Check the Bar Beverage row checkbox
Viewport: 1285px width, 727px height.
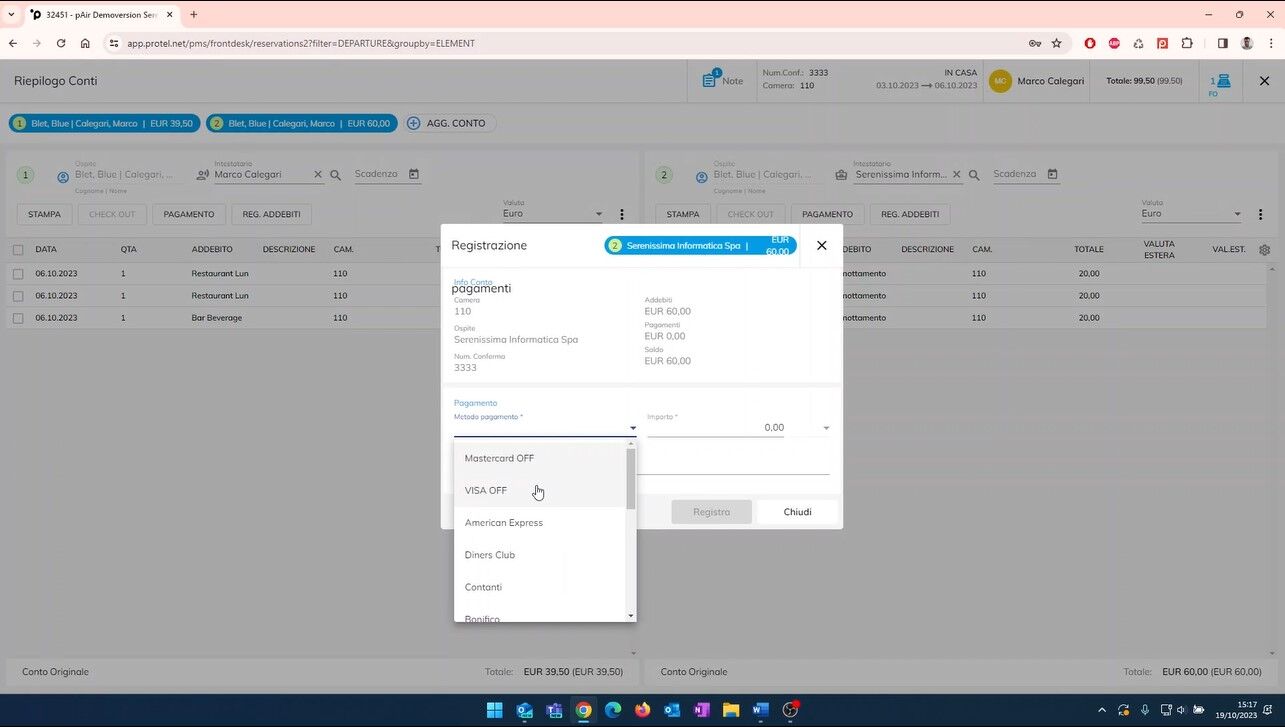(x=18, y=318)
